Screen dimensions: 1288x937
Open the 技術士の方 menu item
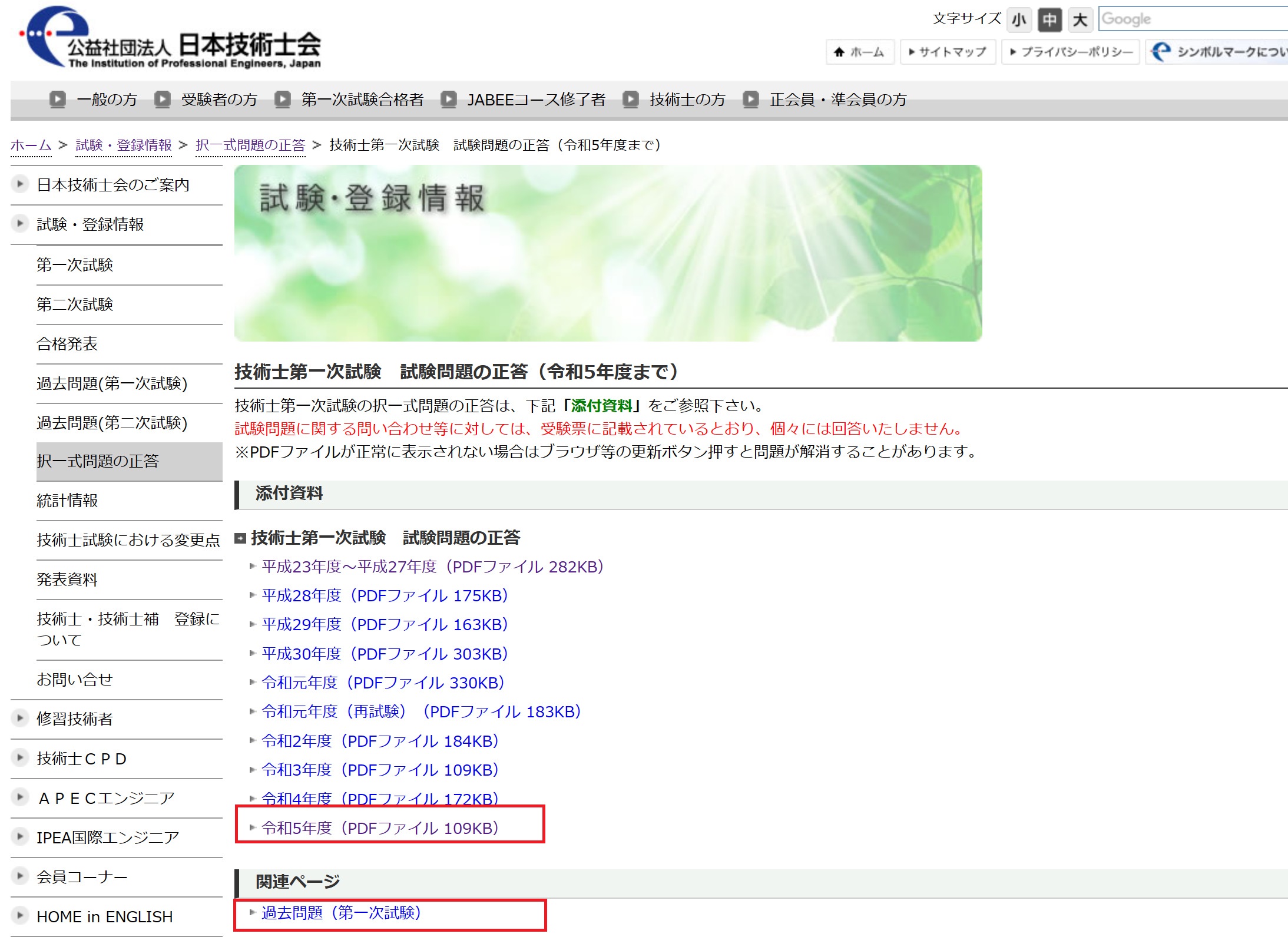click(x=687, y=100)
